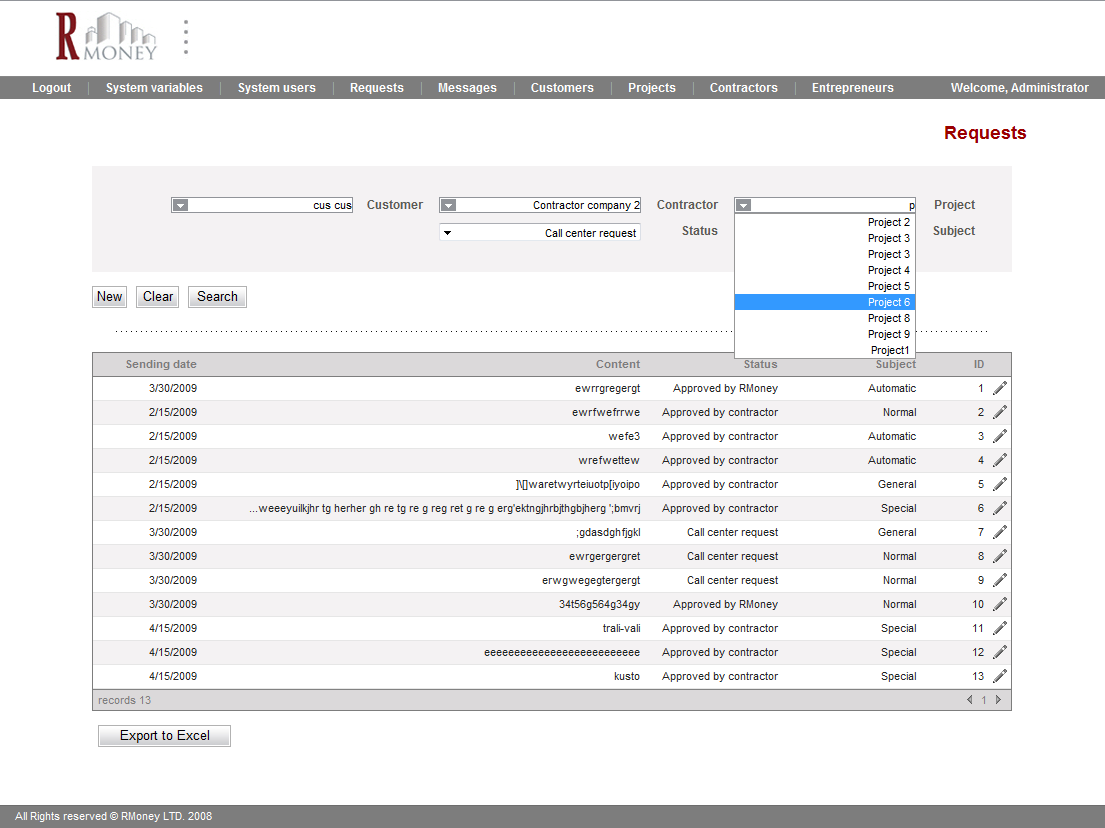This screenshot has height=828, width=1105.
Task: Select the highlighted Project 6 option
Action: [x=825, y=302]
